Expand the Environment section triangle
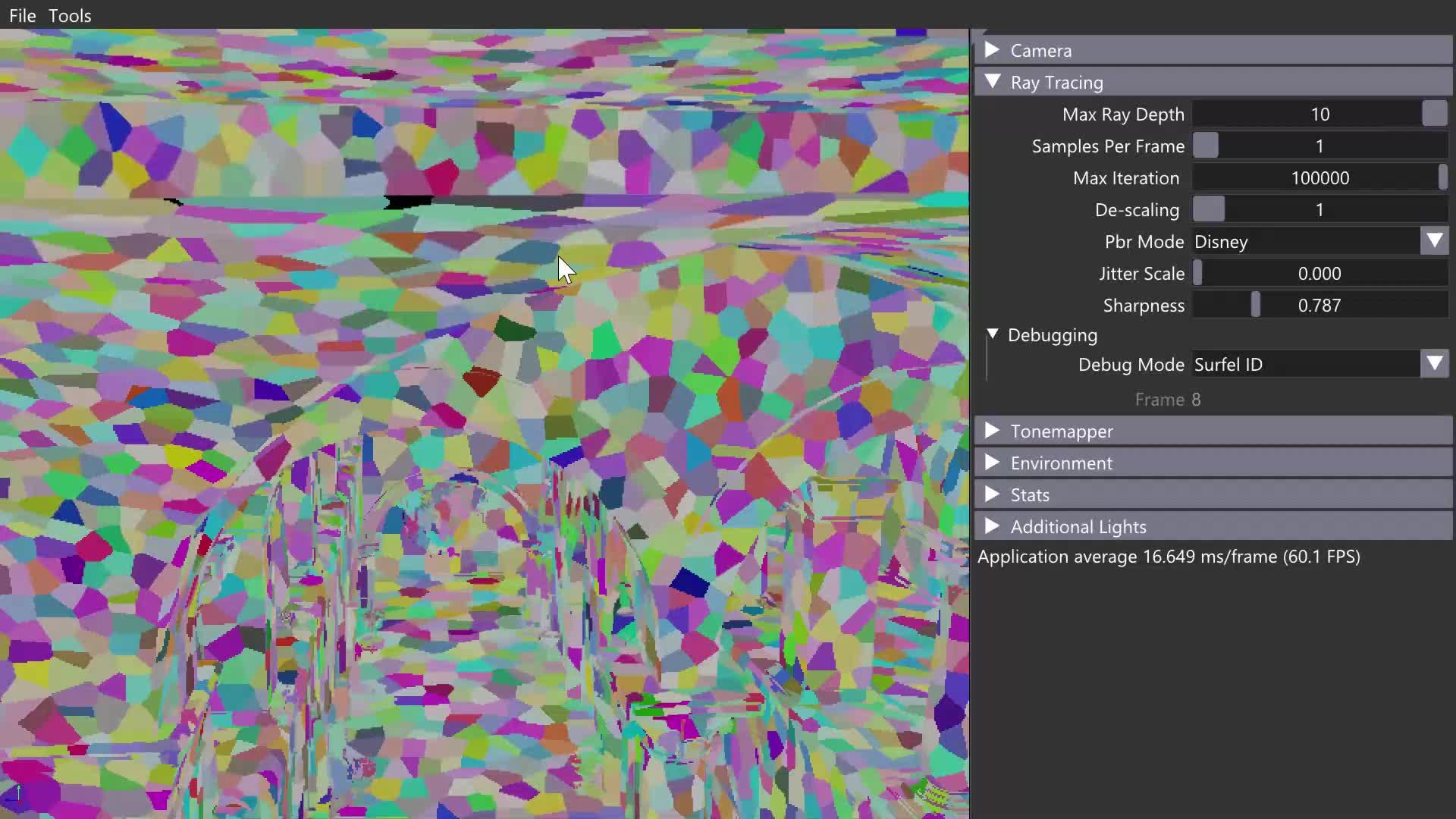Viewport: 1456px width, 819px height. pyautogui.click(x=992, y=463)
